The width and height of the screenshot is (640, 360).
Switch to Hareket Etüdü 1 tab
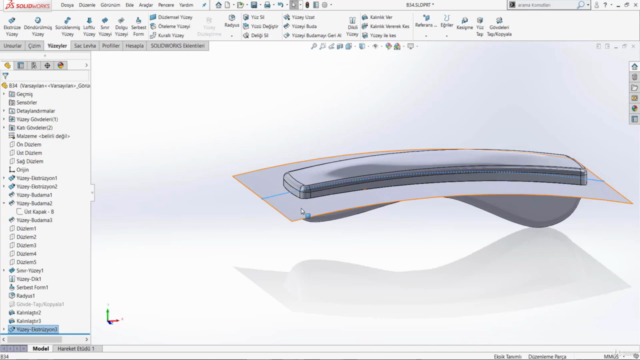[x=76, y=349]
